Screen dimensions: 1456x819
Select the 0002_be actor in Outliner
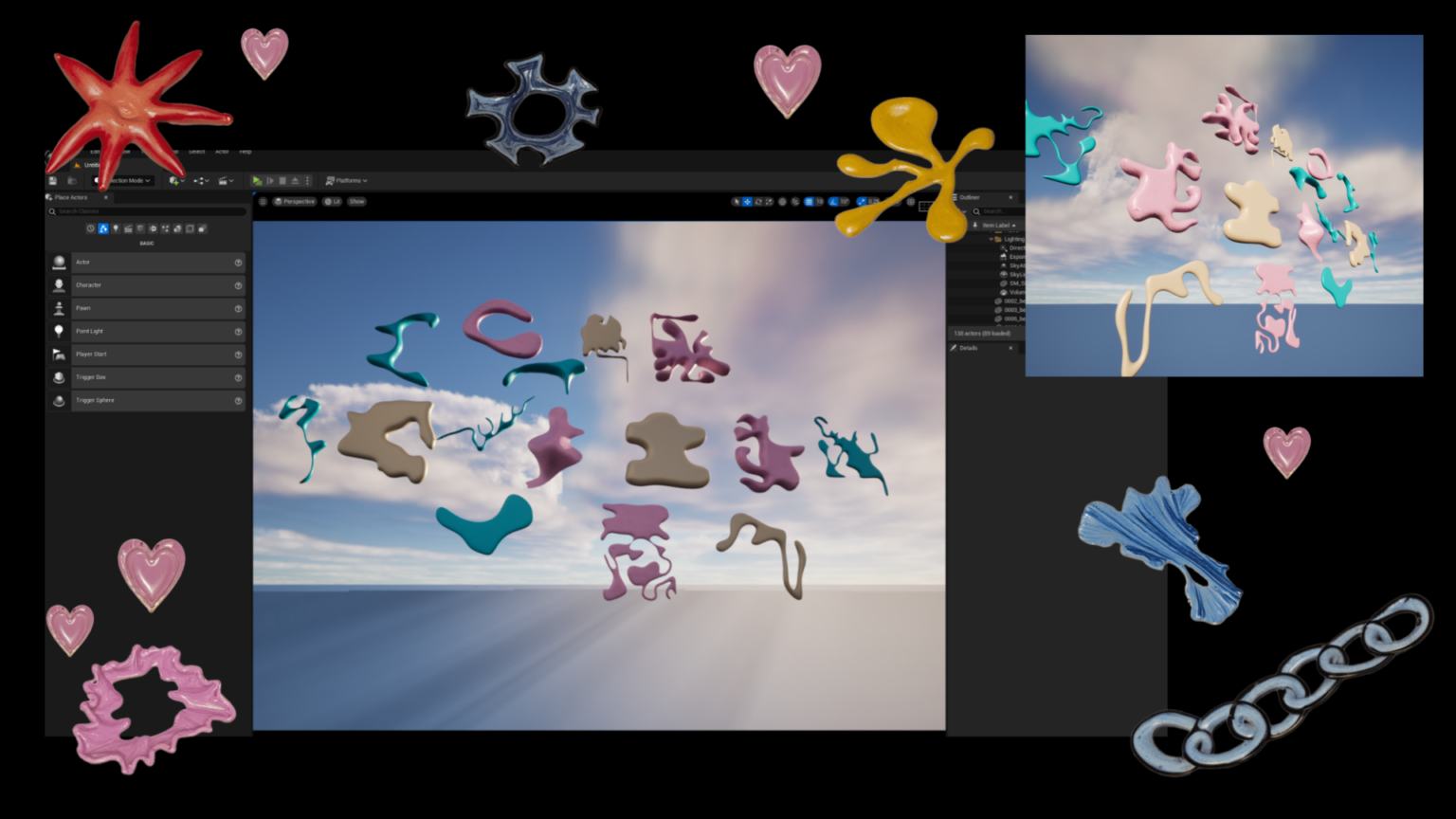pos(1010,300)
